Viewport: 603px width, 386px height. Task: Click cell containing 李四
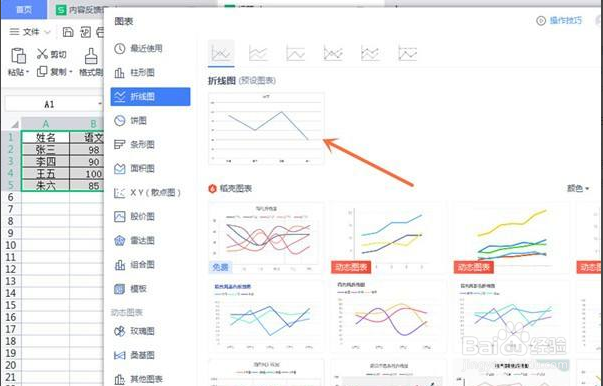coord(45,161)
